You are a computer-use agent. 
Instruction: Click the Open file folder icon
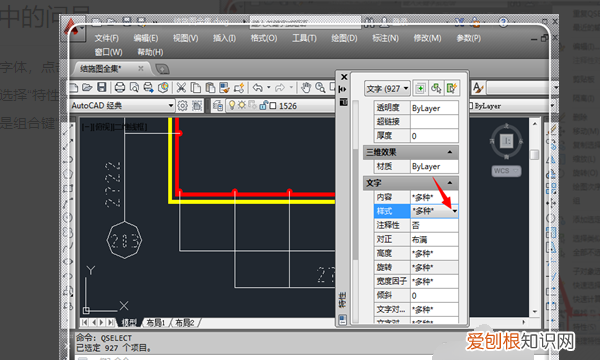click(87, 88)
